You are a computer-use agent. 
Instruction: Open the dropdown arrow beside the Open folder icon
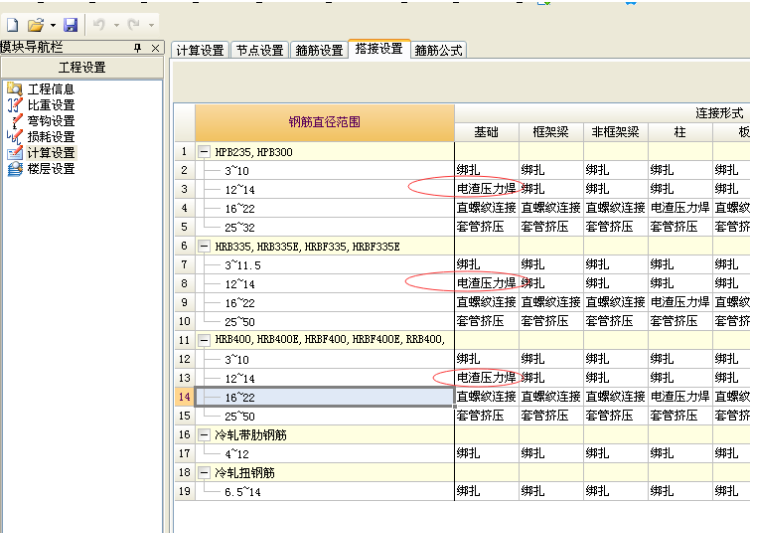tap(53, 25)
